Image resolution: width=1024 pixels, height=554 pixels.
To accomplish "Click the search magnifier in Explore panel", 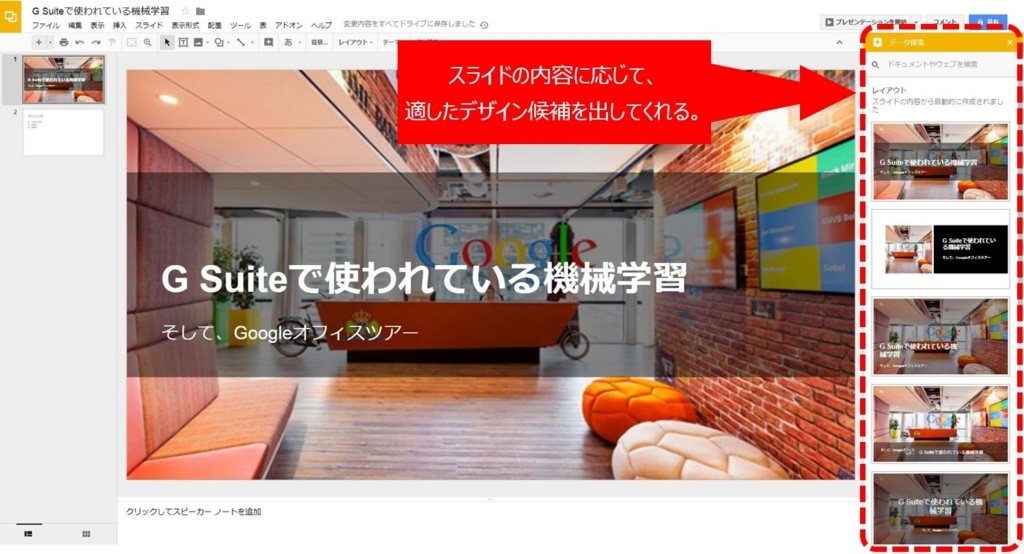I will (x=876, y=65).
